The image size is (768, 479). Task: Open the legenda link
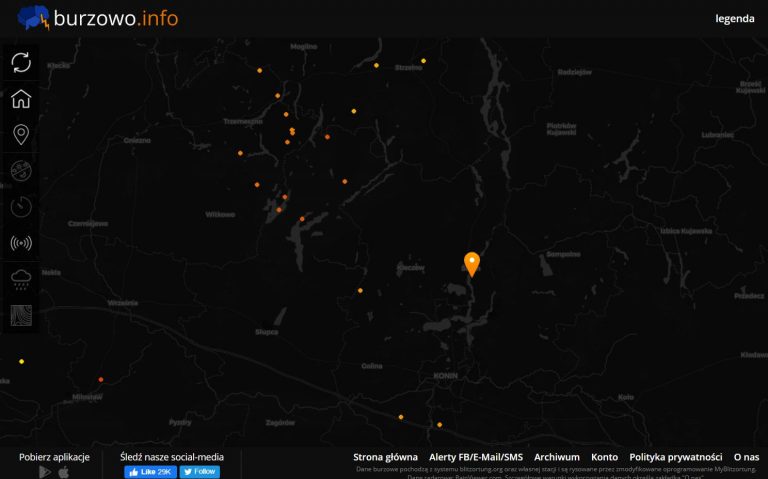pyautogui.click(x=734, y=18)
